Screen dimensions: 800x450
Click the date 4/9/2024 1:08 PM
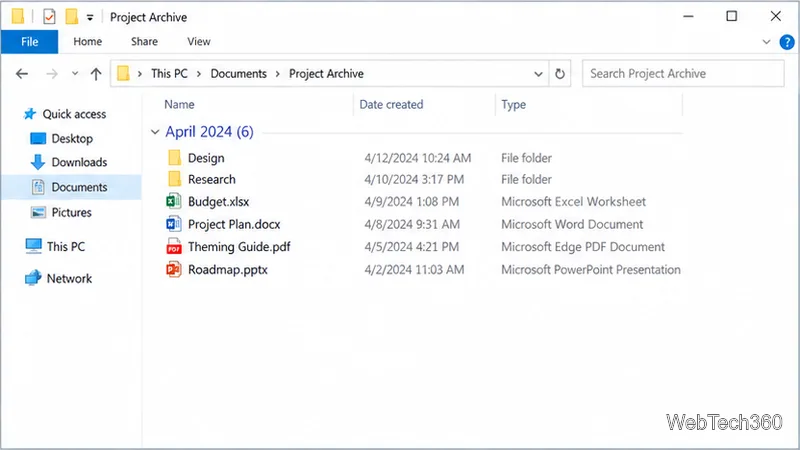[x=411, y=202]
